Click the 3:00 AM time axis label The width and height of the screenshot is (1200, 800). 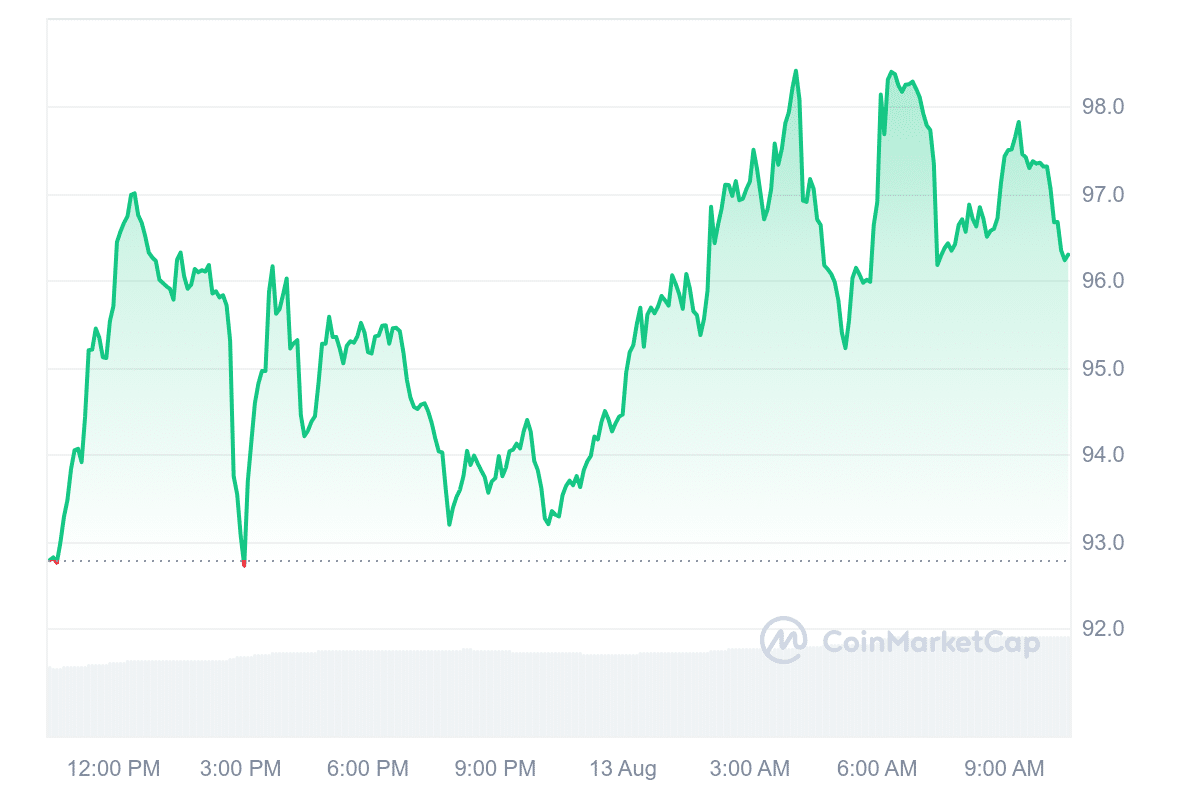(750, 769)
